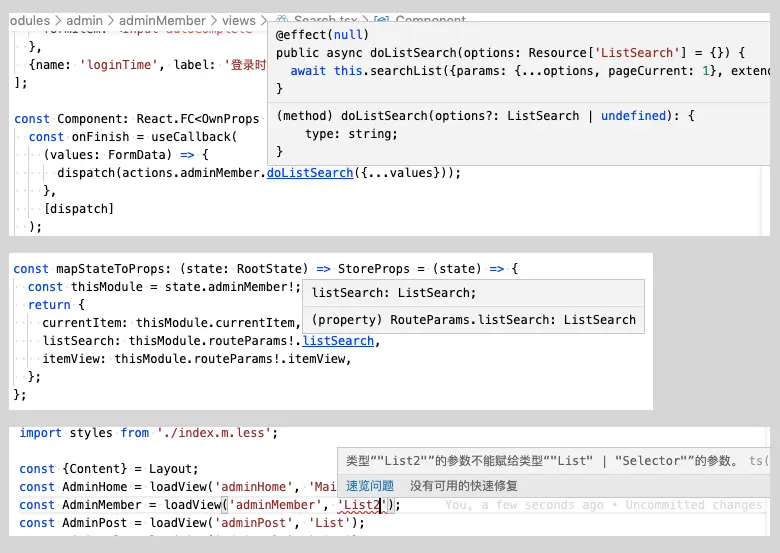Follow the doListSearch link in dispatch call
Viewport: 780px width, 553px height.
tap(310, 173)
